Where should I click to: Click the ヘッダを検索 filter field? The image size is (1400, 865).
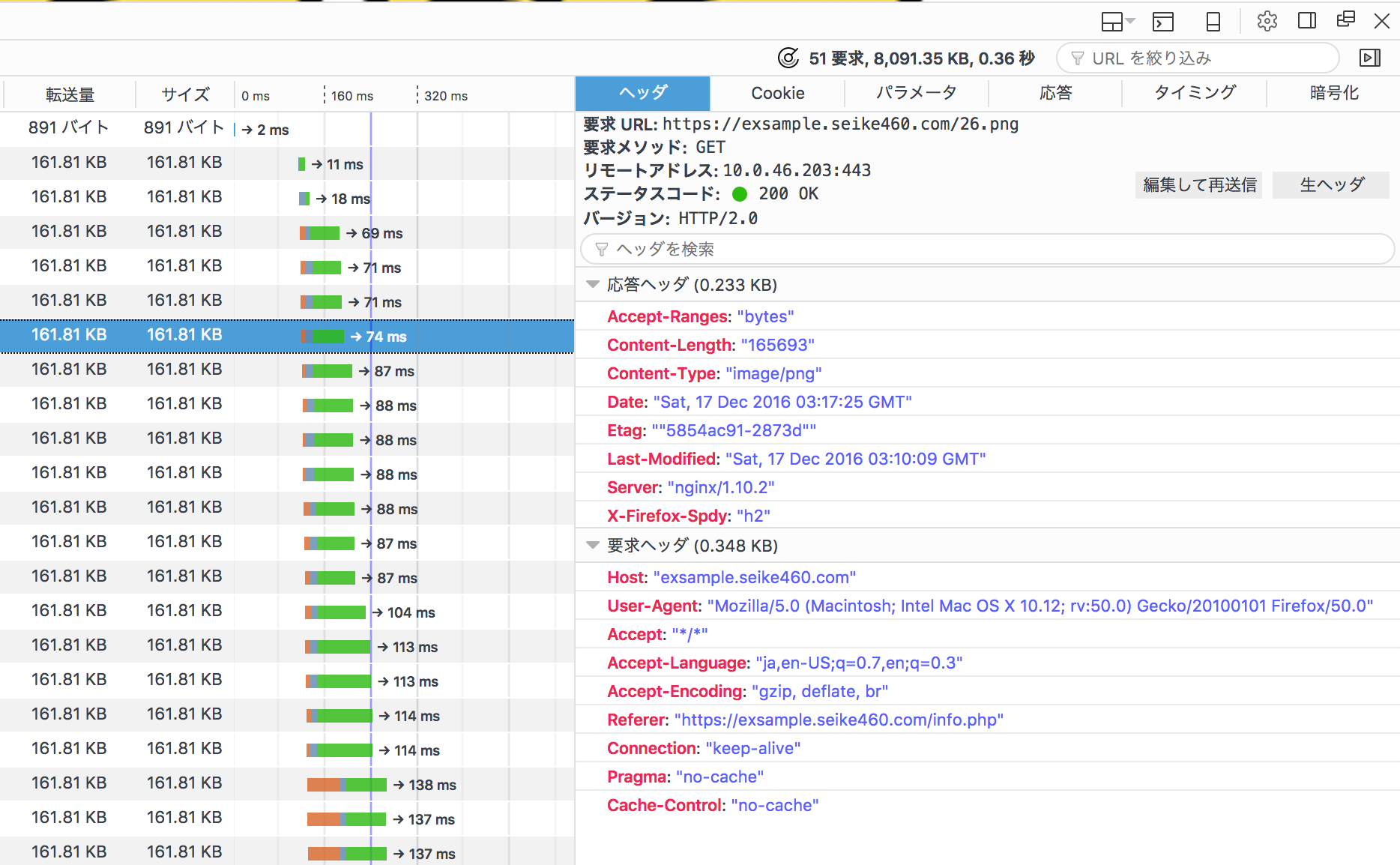pyautogui.click(x=988, y=249)
